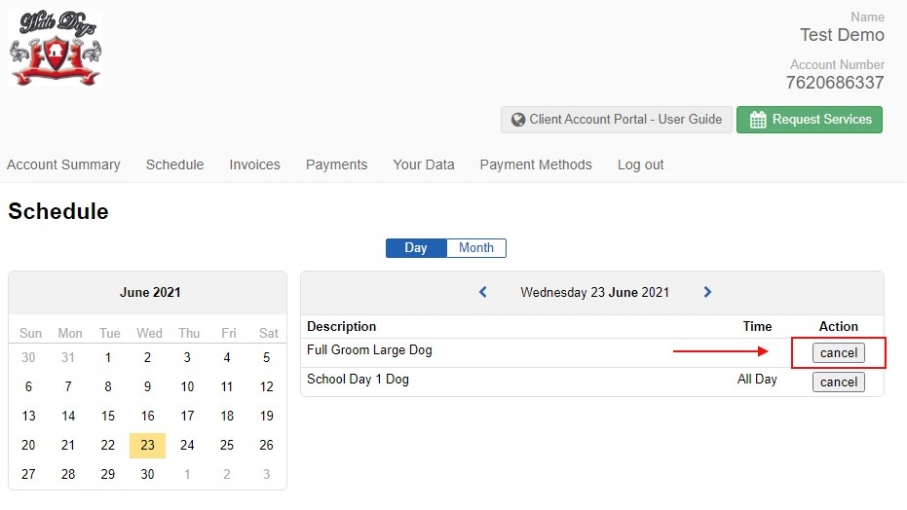Image resolution: width=907 pixels, height=510 pixels.
Task: Click the Request Services button
Action: click(x=809, y=120)
